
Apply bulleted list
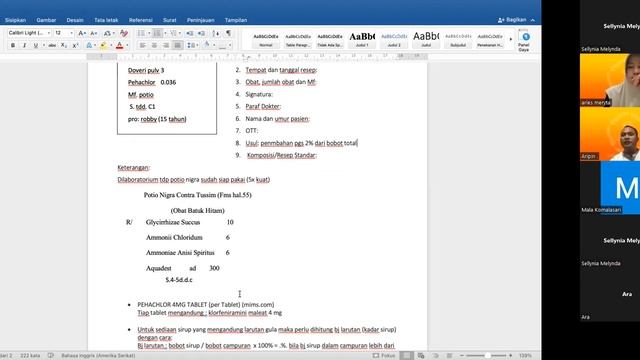[x=141, y=33]
